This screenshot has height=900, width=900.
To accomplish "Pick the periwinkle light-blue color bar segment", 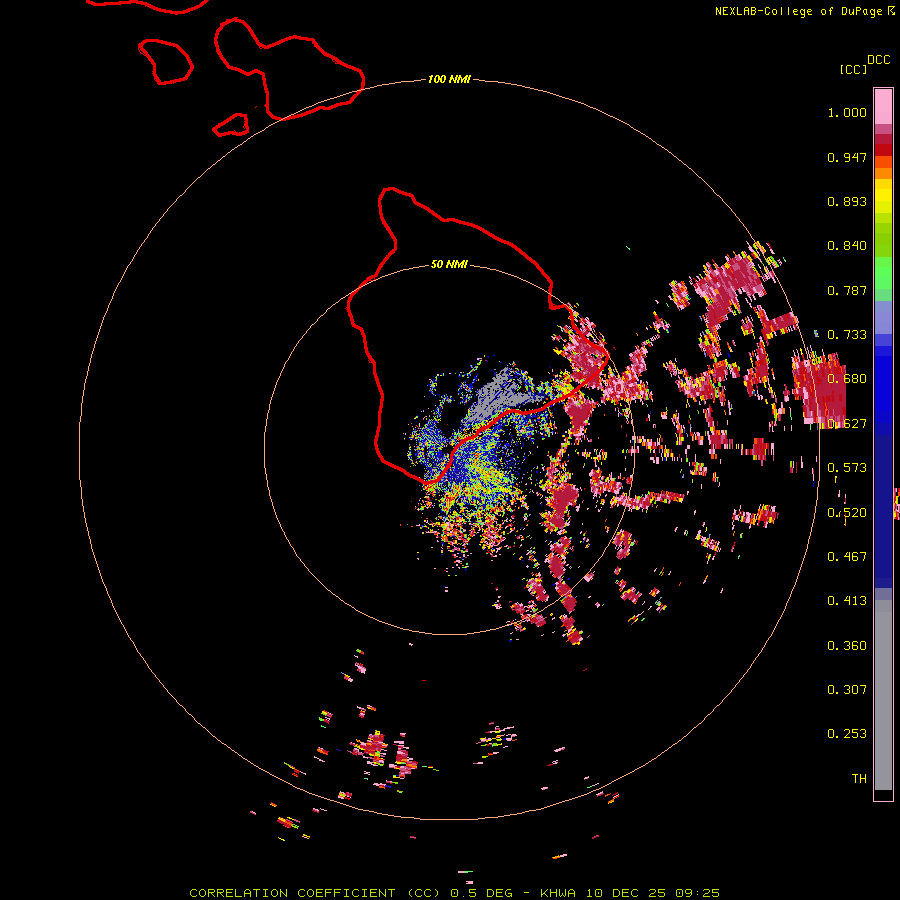I will (883, 317).
